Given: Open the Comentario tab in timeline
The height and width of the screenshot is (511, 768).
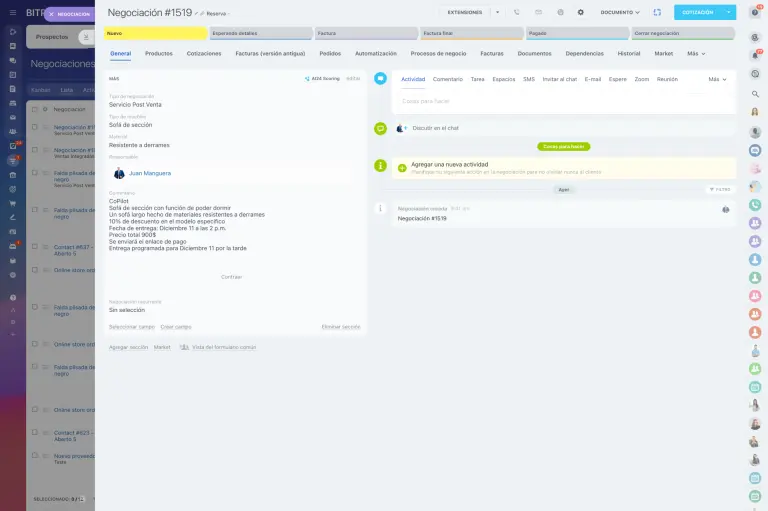Looking at the screenshot, I should pos(447,78).
